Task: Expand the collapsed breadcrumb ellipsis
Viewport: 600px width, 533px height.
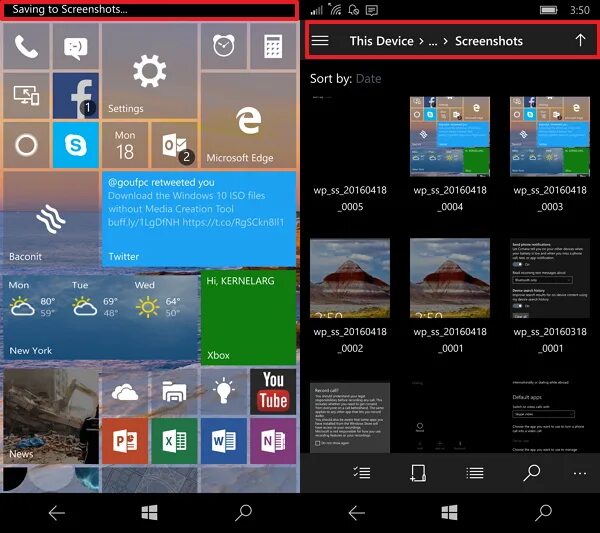Action: pos(432,42)
